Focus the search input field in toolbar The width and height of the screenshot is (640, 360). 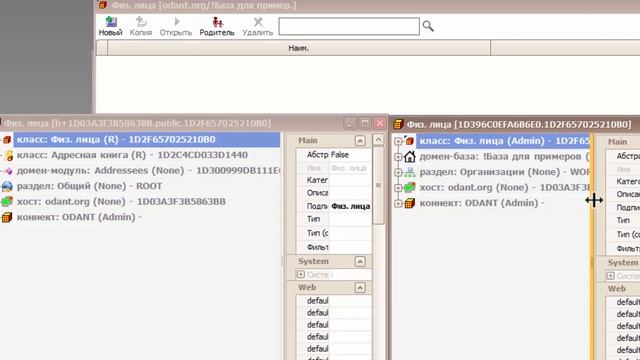click(349, 26)
